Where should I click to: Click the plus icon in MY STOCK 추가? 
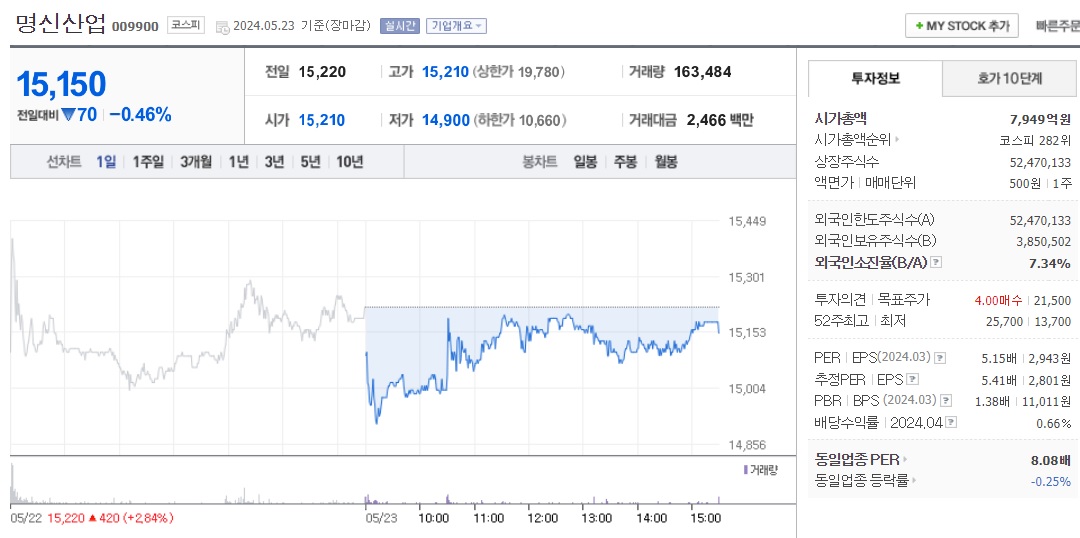[x=919, y=26]
